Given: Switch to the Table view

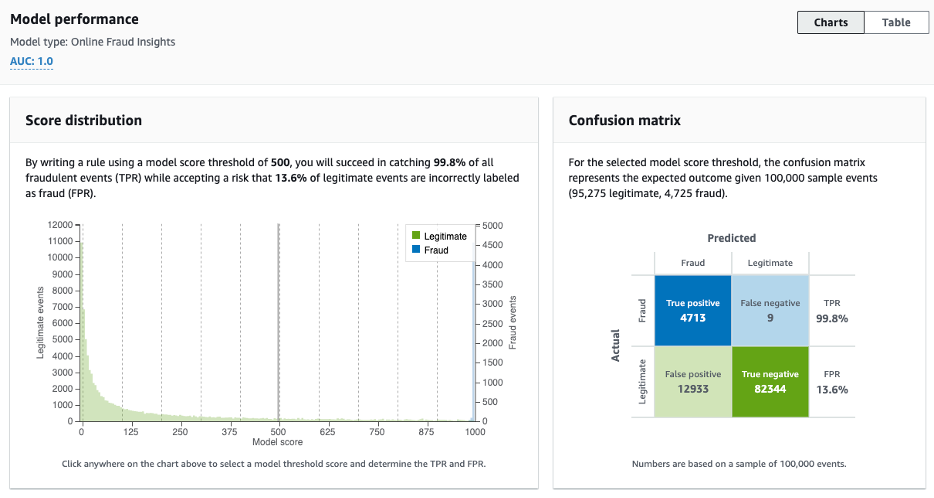Looking at the screenshot, I should pyautogui.click(x=895, y=22).
